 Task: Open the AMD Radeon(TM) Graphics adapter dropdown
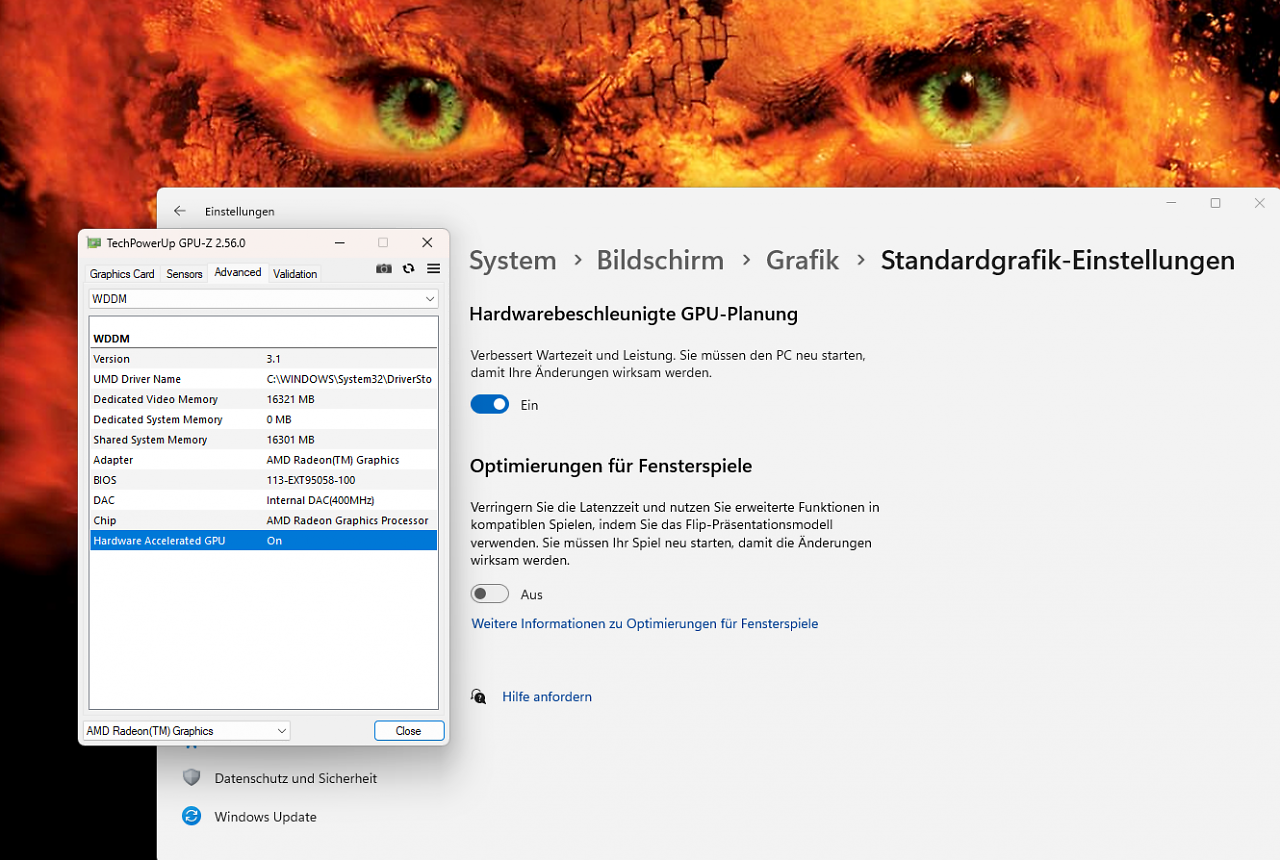[x=186, y=731]
